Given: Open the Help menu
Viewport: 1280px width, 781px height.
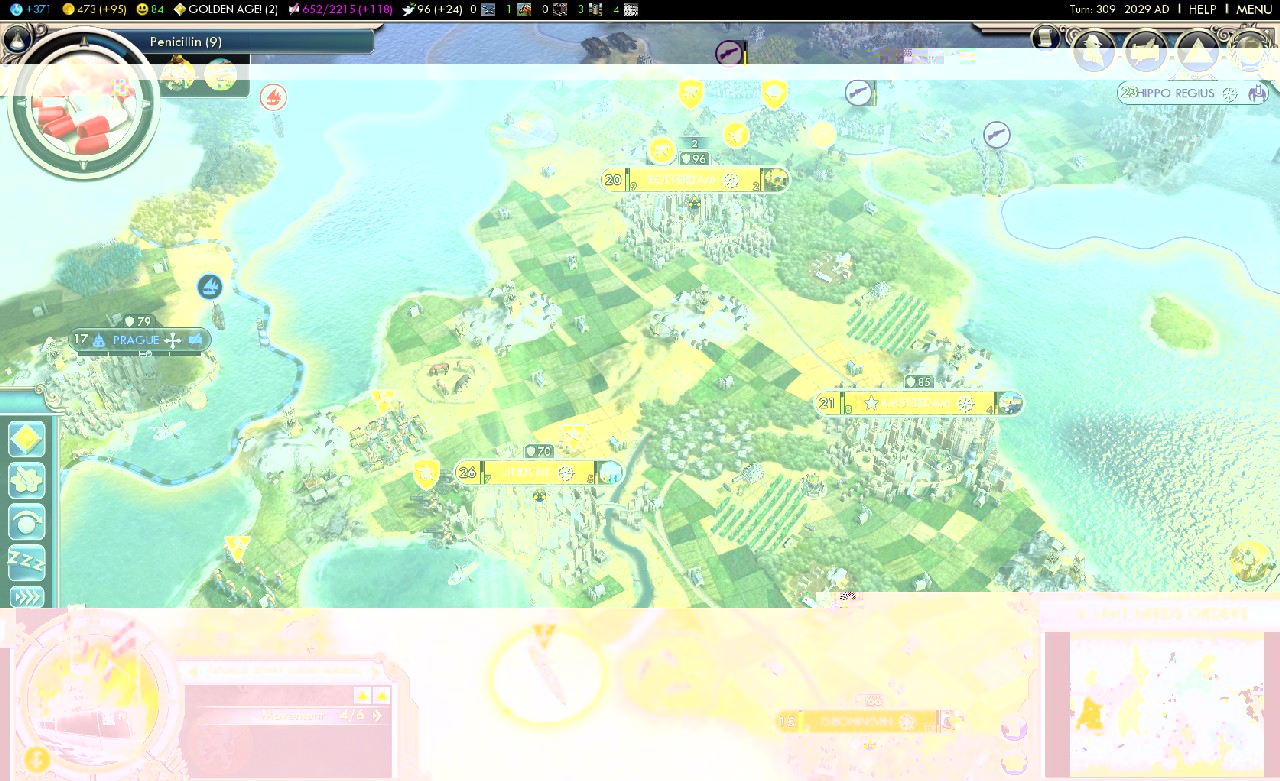Looking at the screenshot, I should (x=1202, y=9).
